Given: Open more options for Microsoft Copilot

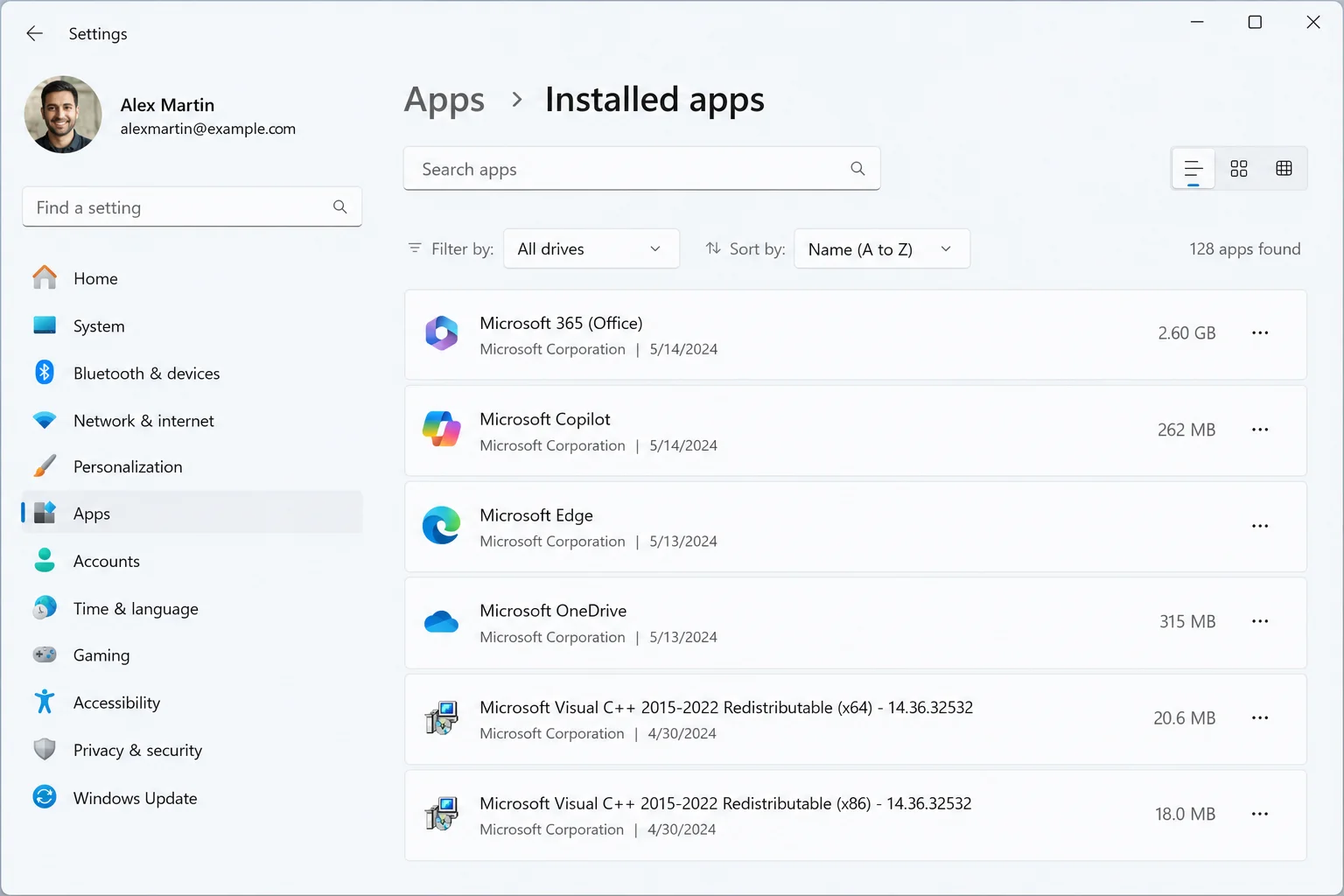Looking at the screenshot, I should [1260, 430].
